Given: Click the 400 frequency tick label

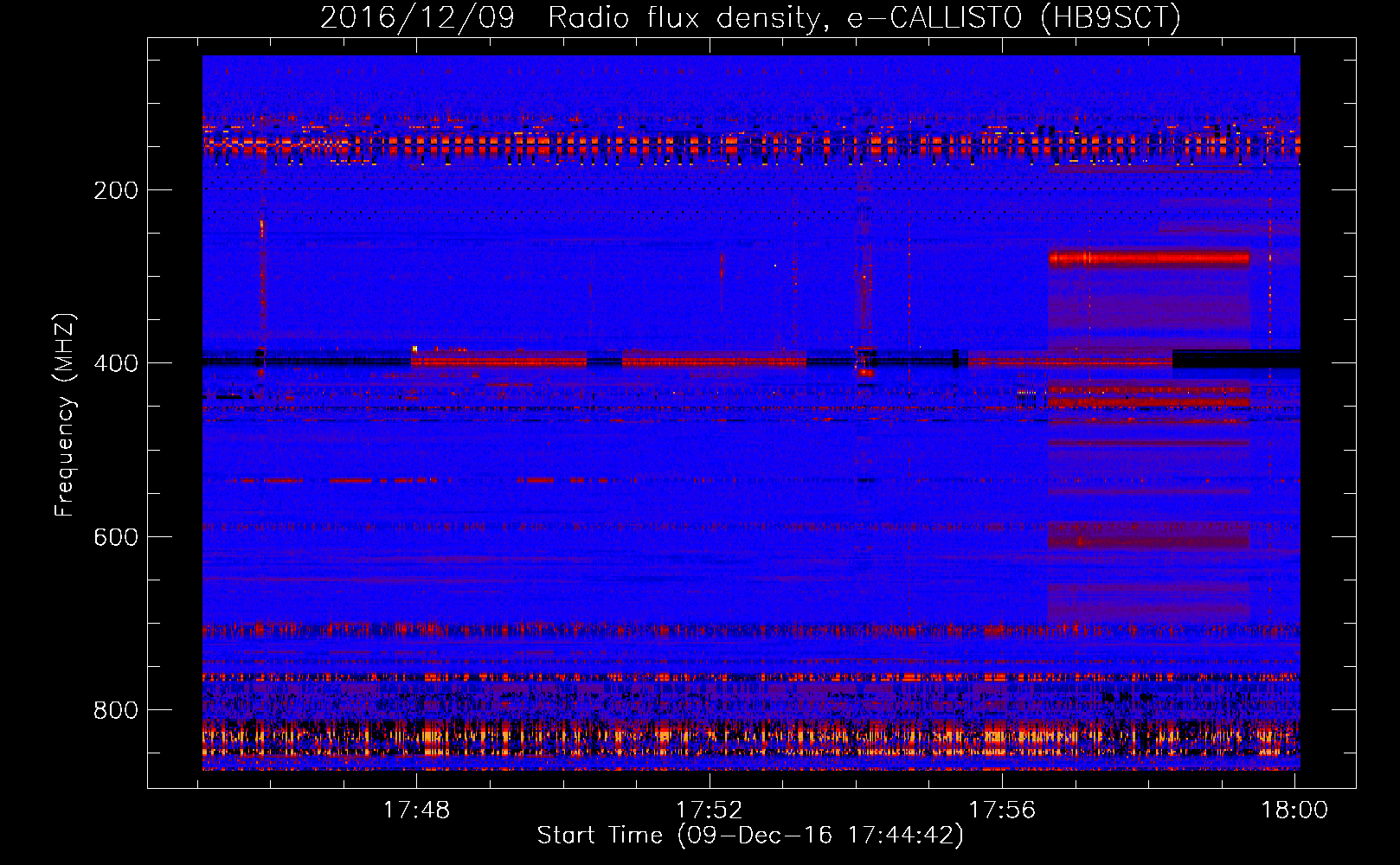Looking at the screenshot, I should coord(116,363).
